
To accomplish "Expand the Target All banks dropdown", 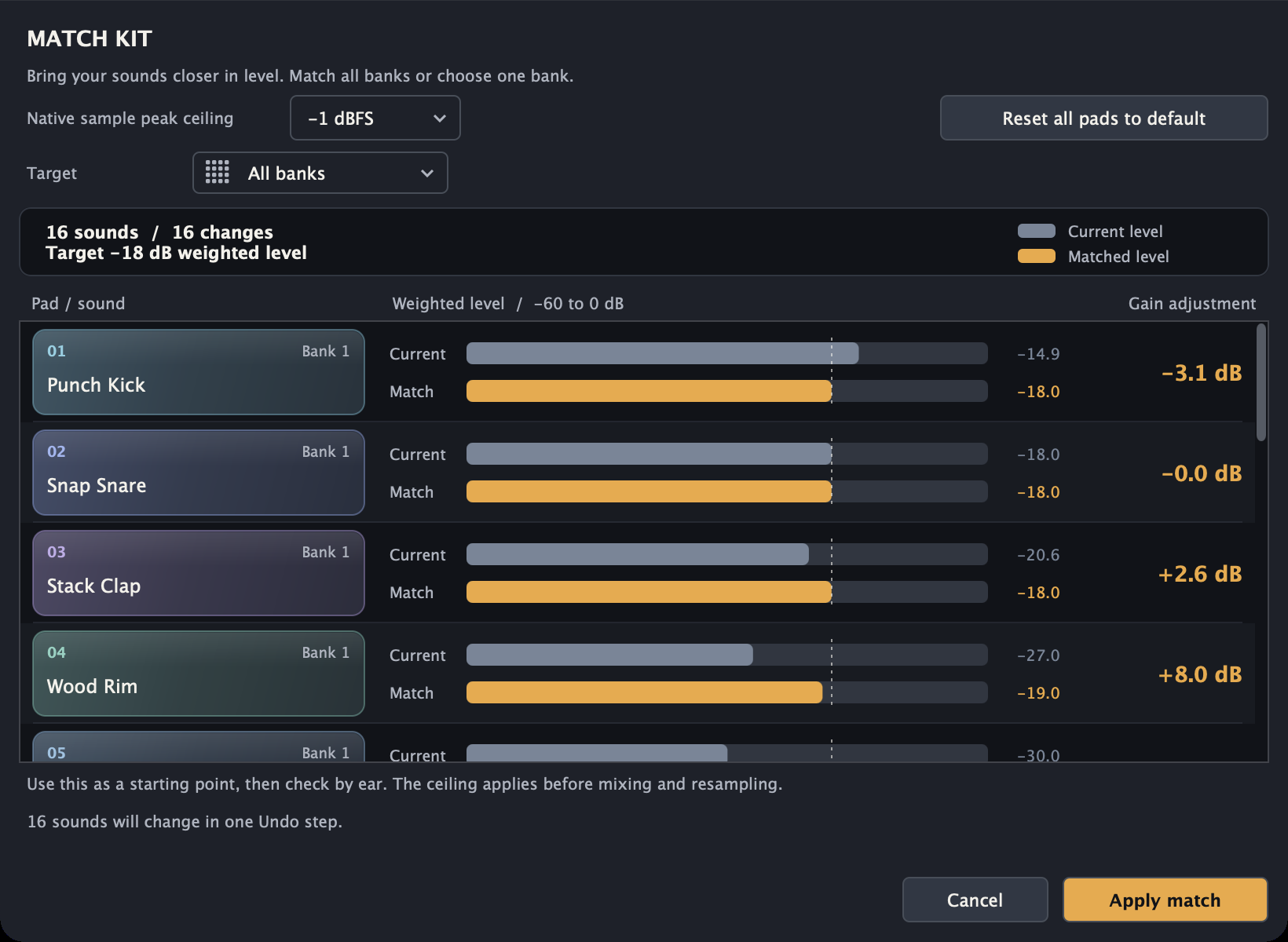I will (320, 173).
